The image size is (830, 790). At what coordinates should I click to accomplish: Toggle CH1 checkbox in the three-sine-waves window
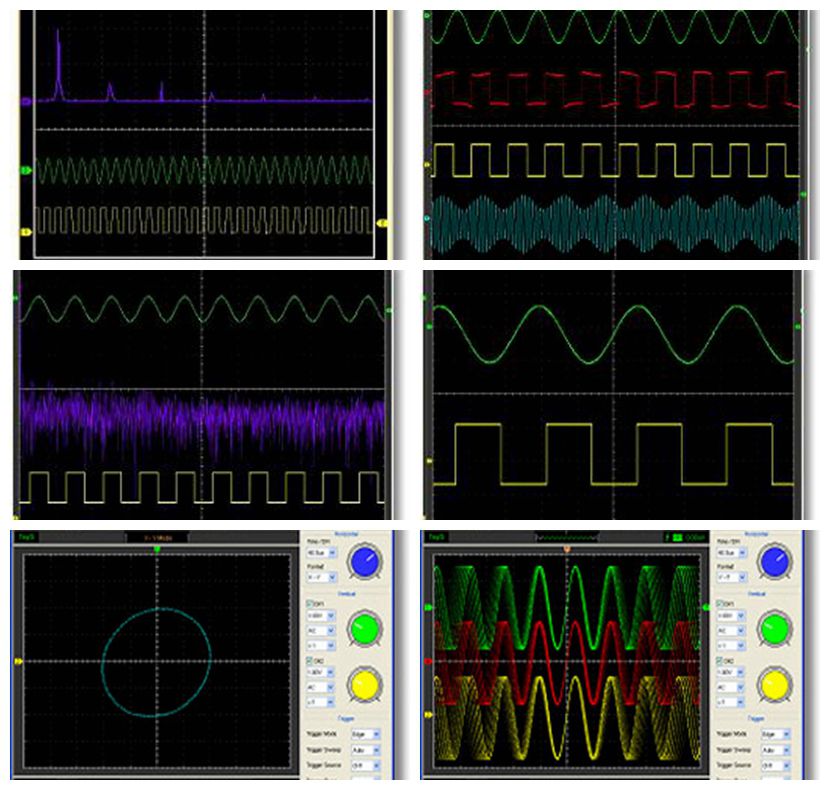[x=720, y=604]
